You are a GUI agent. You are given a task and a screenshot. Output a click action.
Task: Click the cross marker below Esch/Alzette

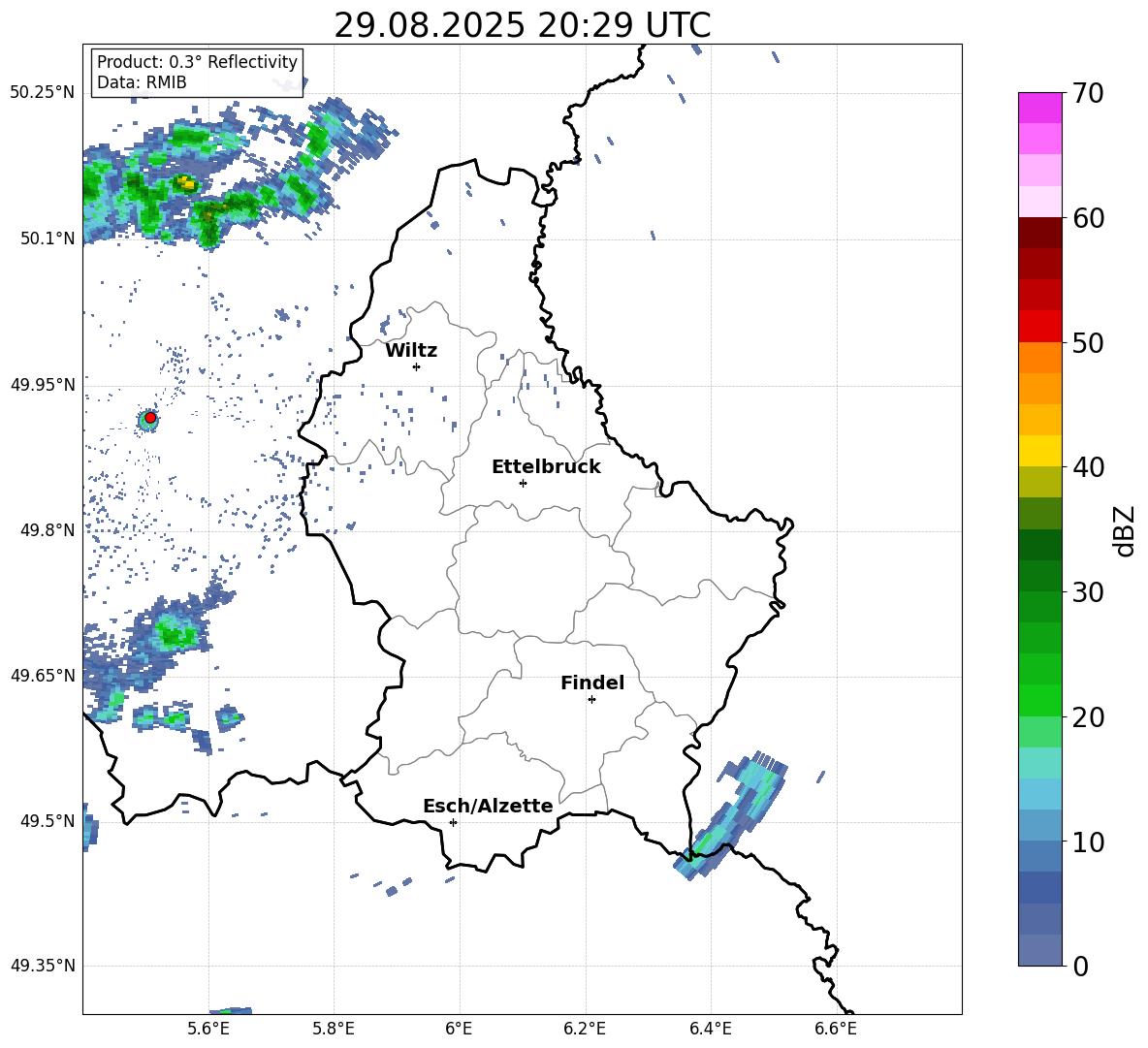tap(453, 822)
